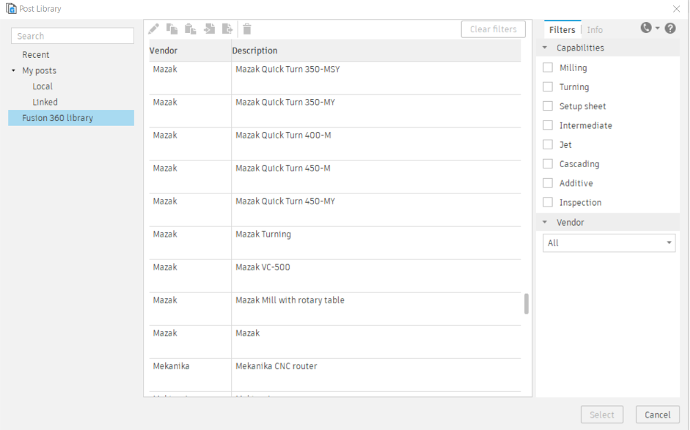The image size is (690, 430).
Task: Open dropdown arrow beside clock icon
Action: click(657, 28)
